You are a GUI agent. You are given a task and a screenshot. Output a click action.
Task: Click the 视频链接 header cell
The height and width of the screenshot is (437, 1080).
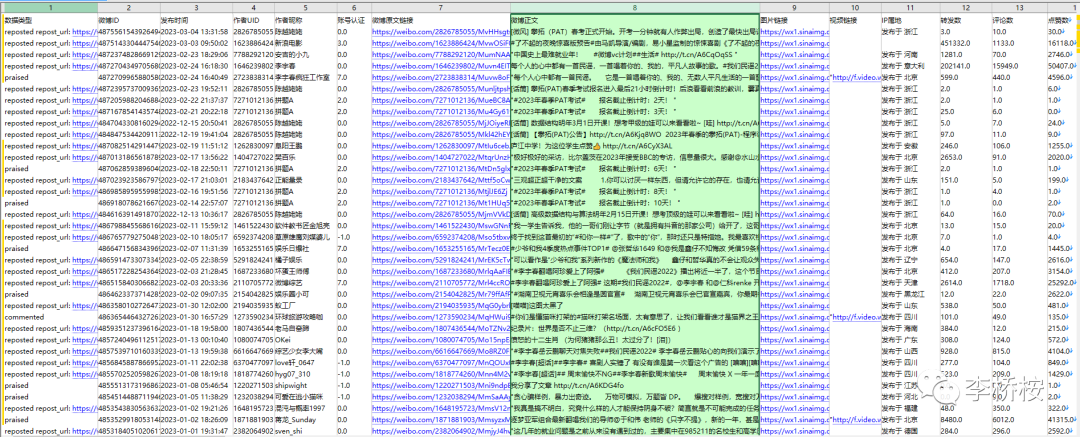tap(854, 21)
